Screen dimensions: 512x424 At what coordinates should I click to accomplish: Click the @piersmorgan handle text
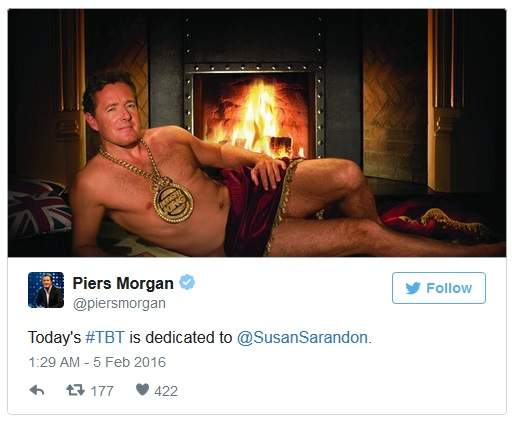click(x=119, y=304)
